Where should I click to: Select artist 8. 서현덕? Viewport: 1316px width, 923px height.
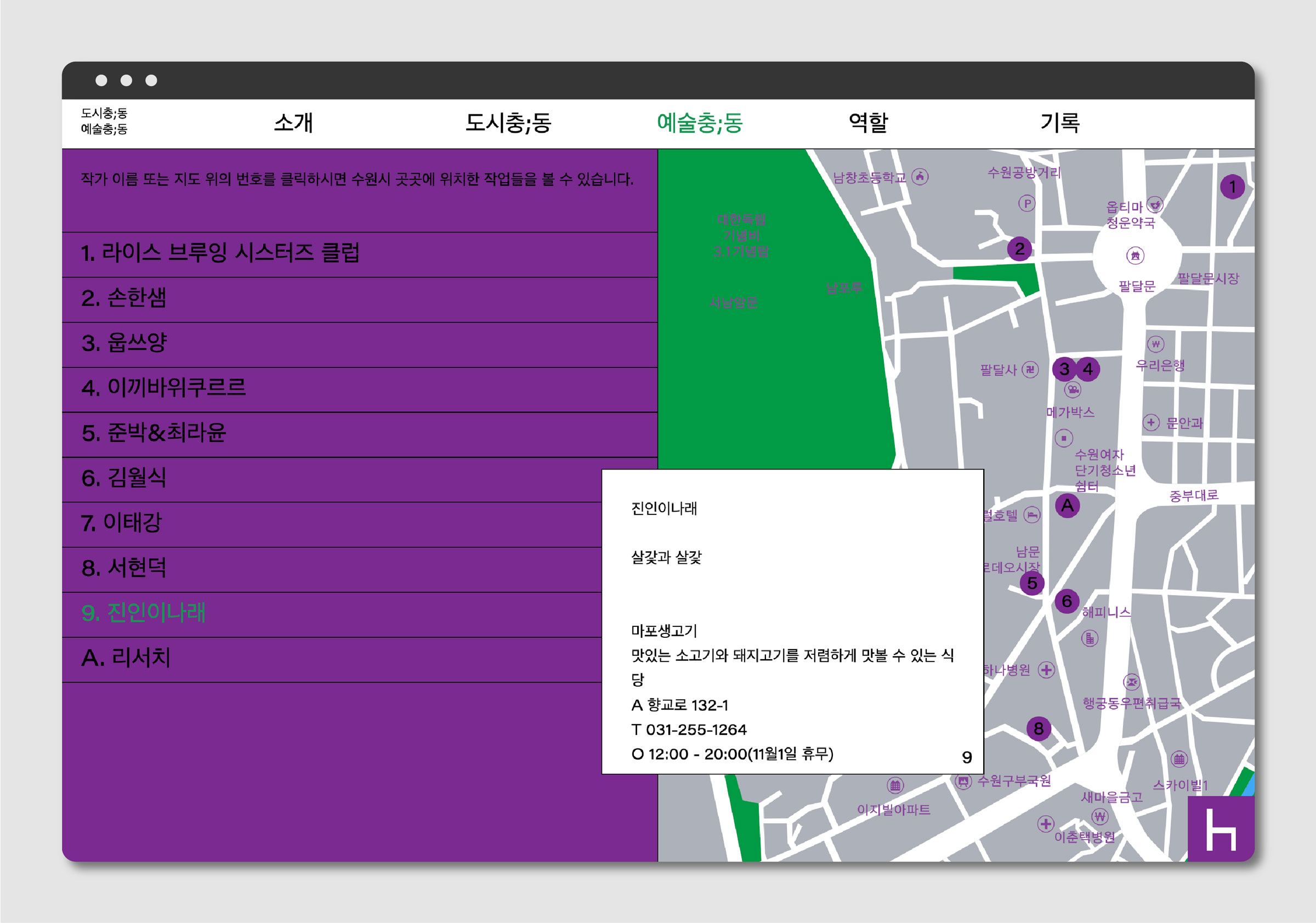click(x=331, y=570)
